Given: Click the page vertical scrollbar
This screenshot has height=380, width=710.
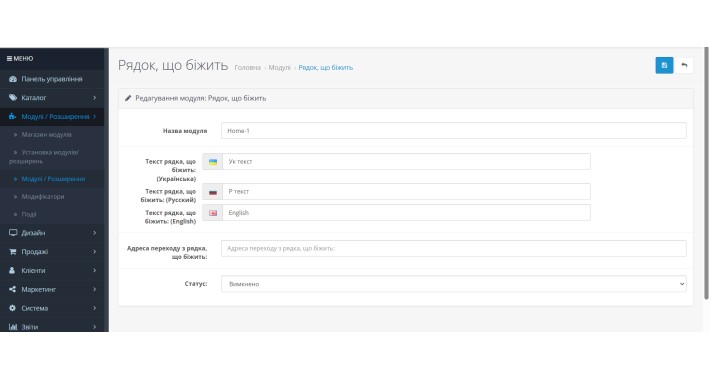Looking at the screenshot, I should (706, 173).
